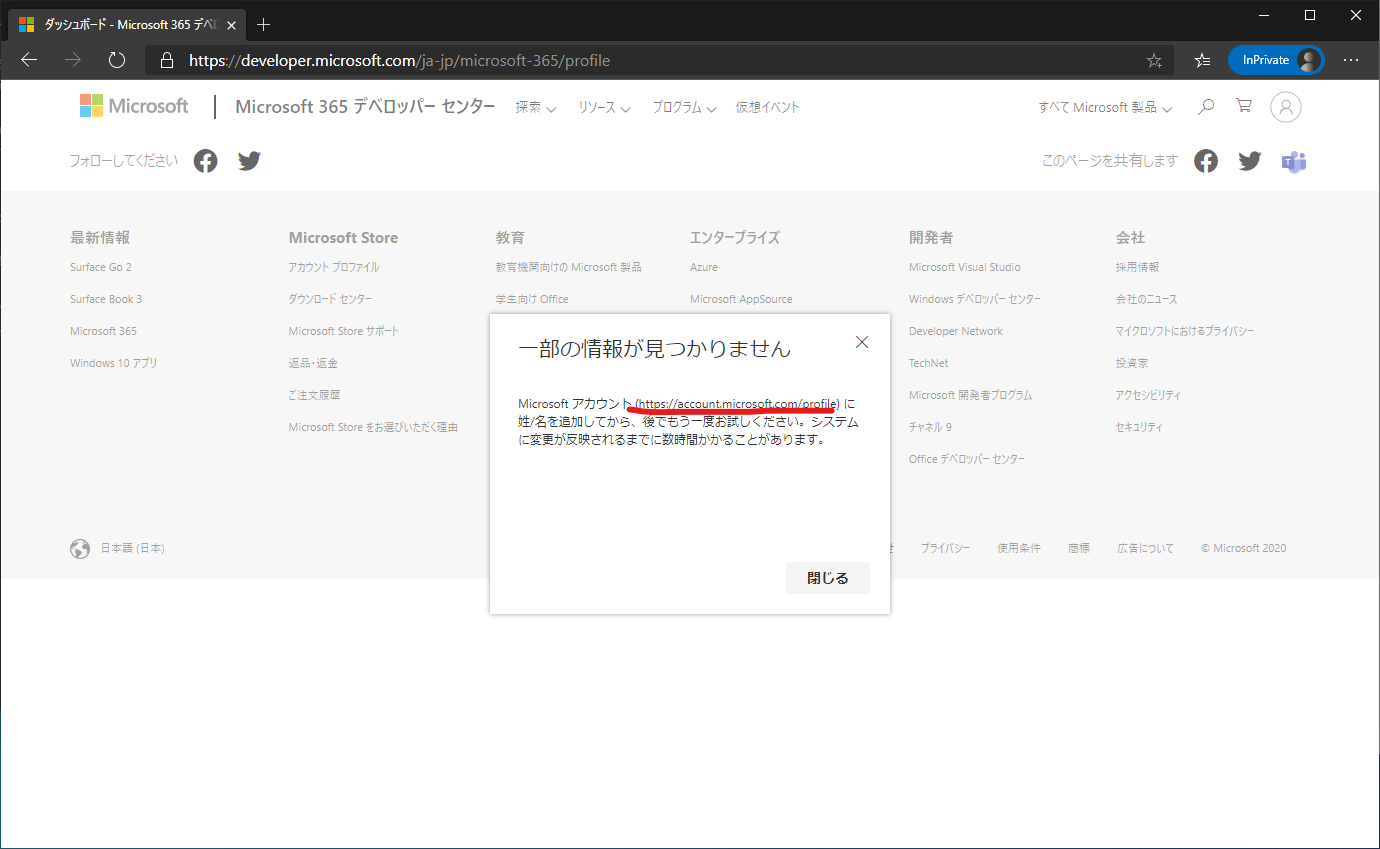This screenshot has height=849, width=1380.
Task: Share this page on Facebook
Action: [1206, 161]
